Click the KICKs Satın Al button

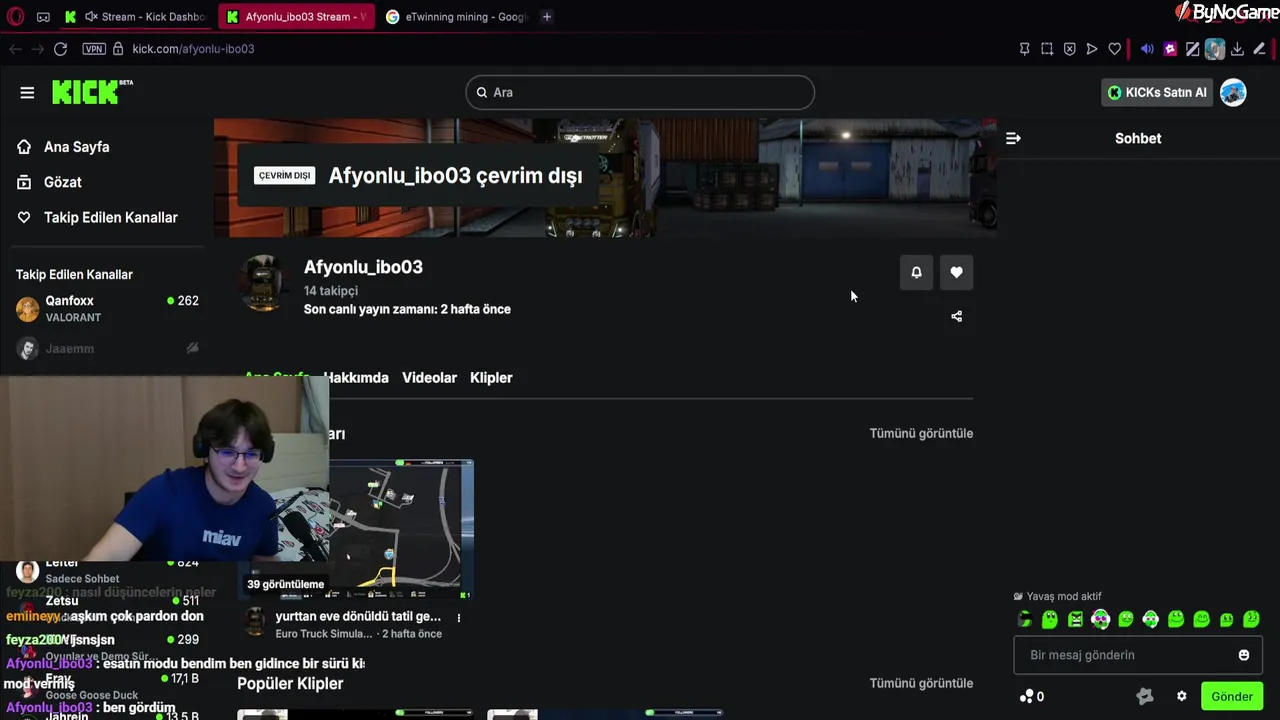coord(1157,92)
